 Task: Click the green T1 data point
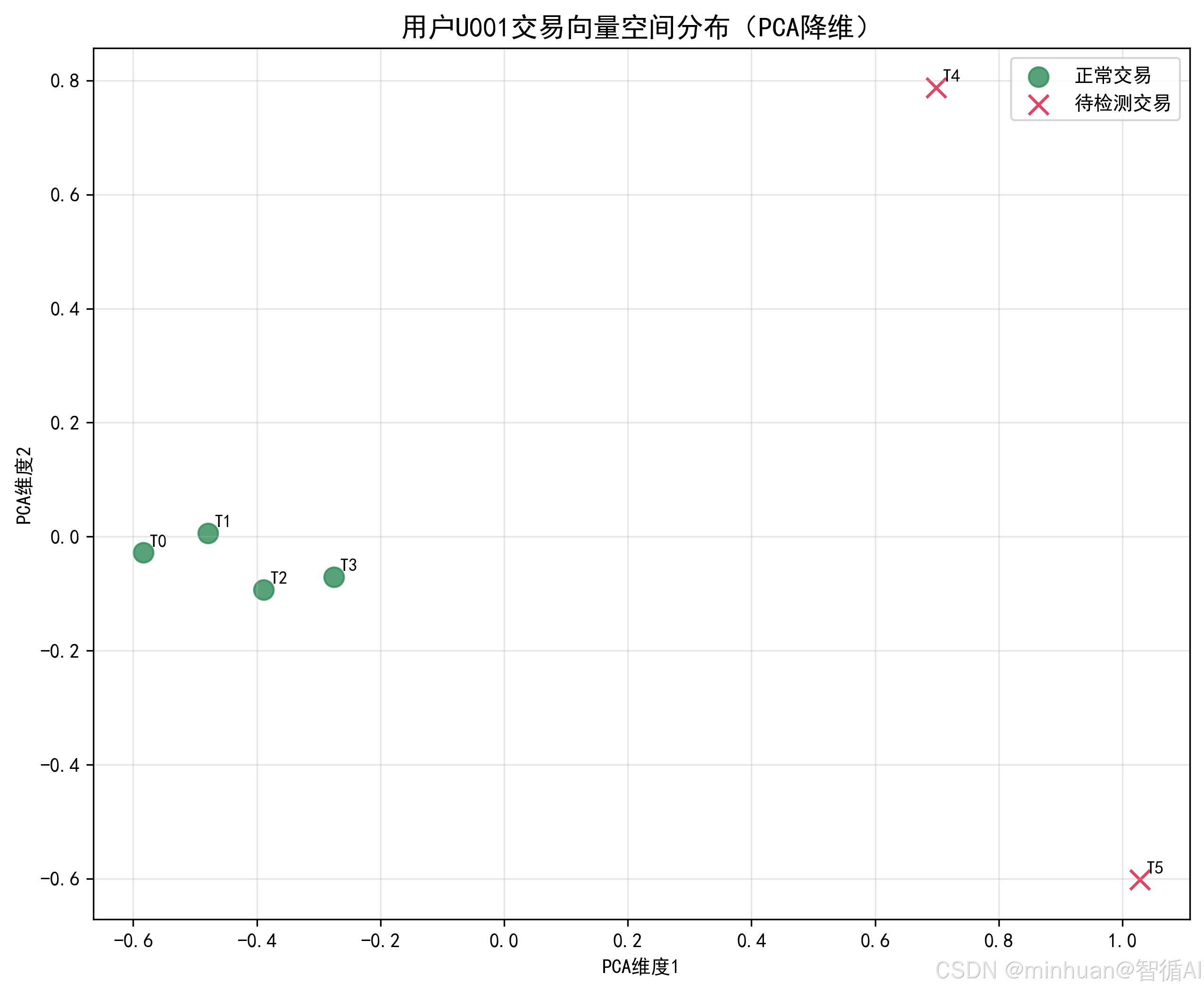tap(208, 533)
